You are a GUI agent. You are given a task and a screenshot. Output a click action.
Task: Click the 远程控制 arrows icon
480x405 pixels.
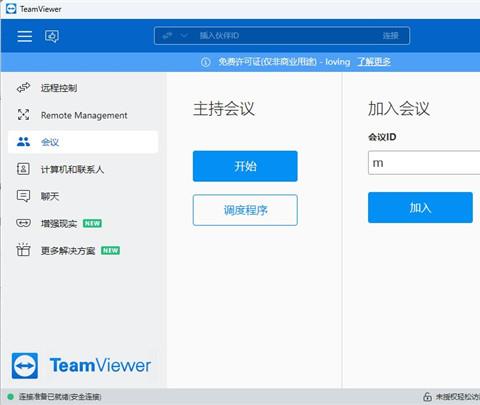coord(23,88)
